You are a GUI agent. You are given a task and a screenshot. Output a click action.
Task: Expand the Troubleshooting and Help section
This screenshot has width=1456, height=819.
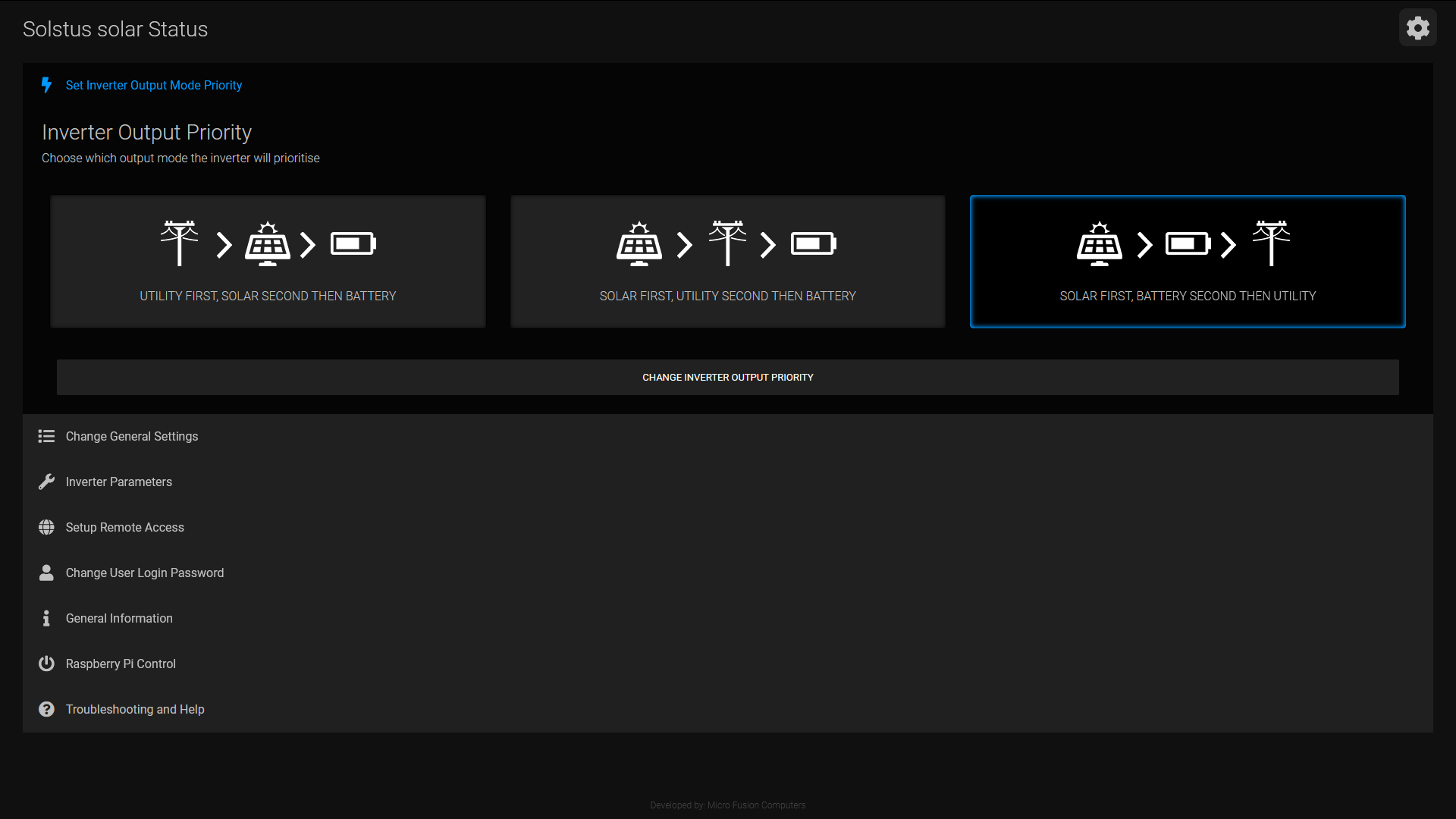pyautogui.click(x=135, y=709)
